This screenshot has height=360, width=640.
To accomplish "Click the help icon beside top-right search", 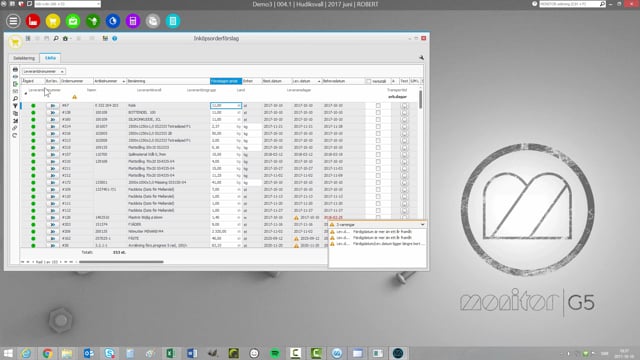I will tap(535, 4).
